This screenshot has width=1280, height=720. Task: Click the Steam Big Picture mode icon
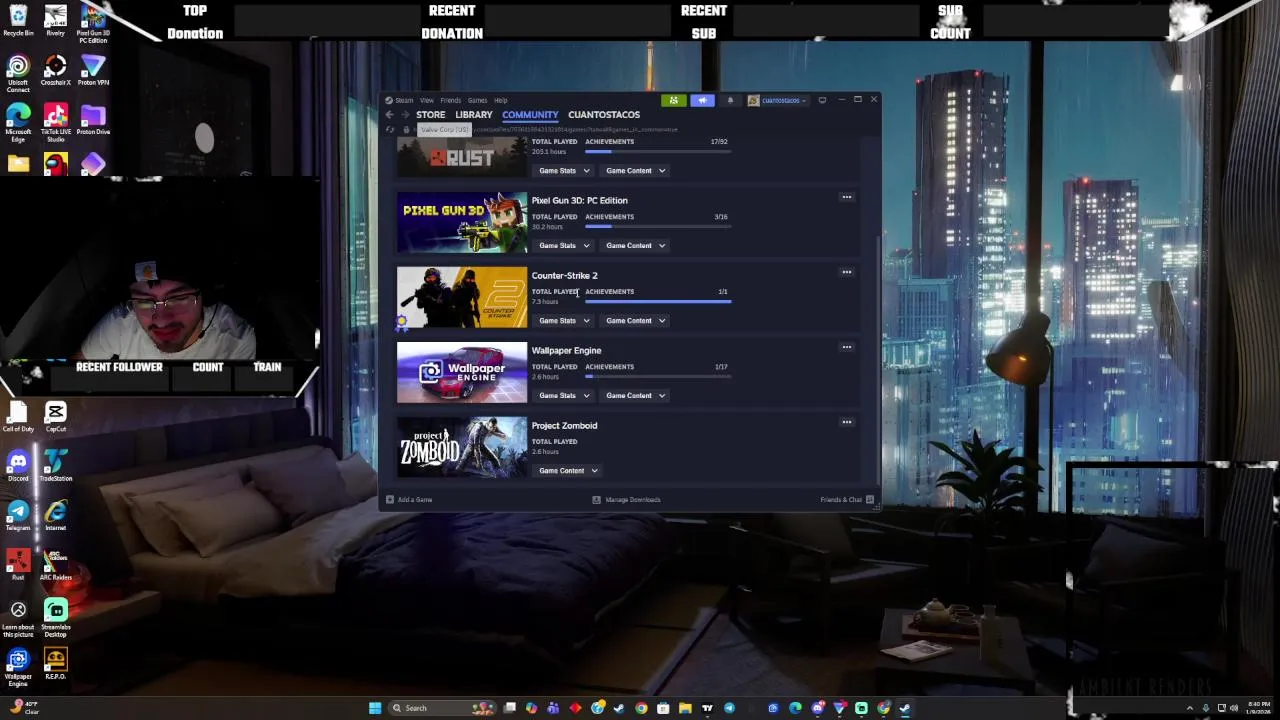pos(822,100)
